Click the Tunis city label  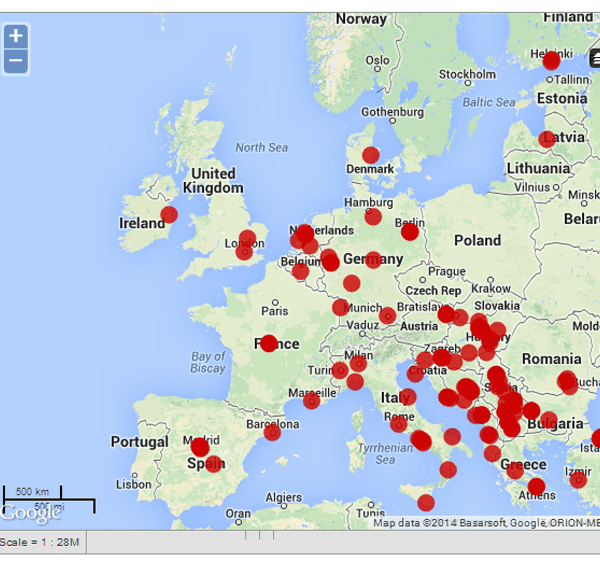coord(370,513)
